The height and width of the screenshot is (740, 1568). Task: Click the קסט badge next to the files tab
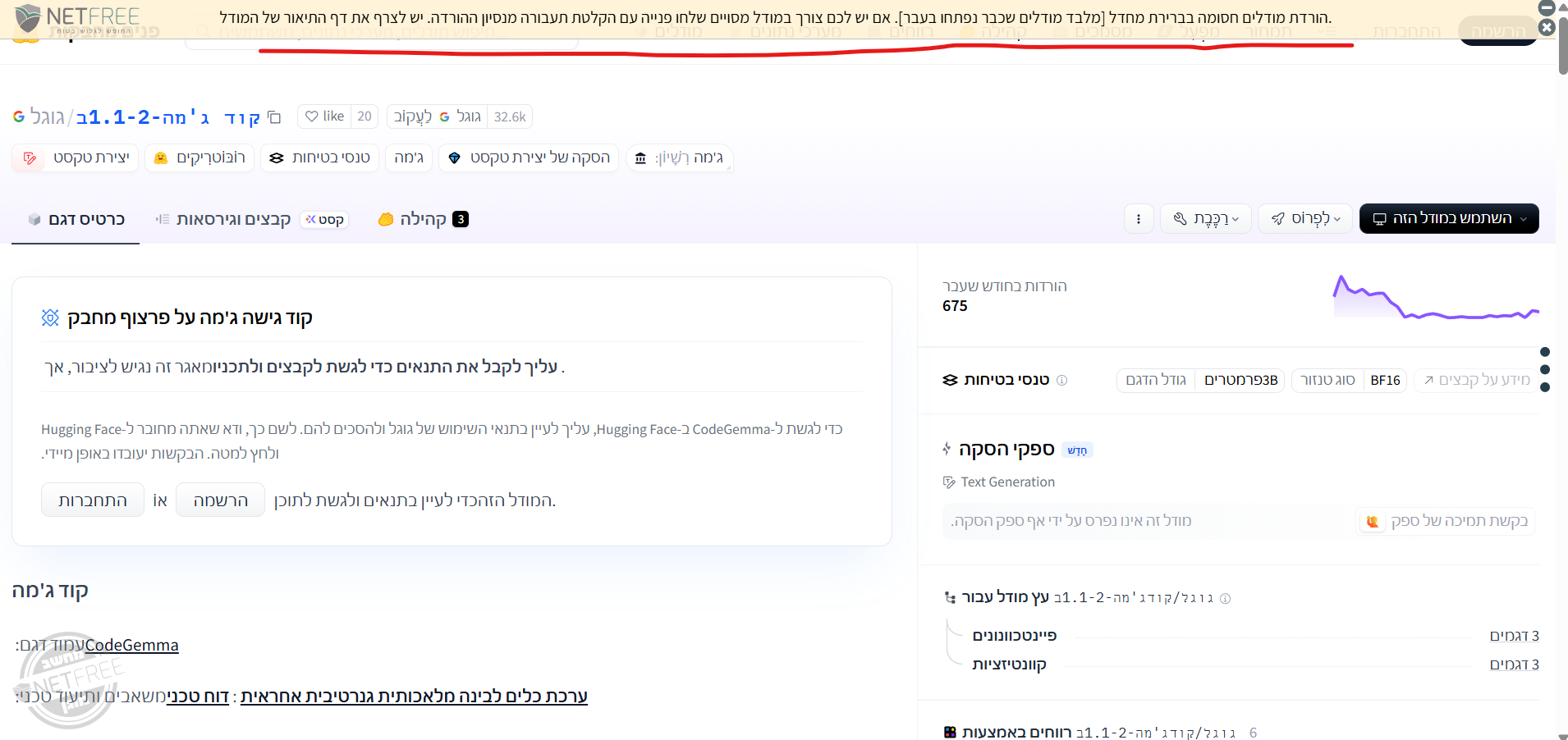pos(323,219)
